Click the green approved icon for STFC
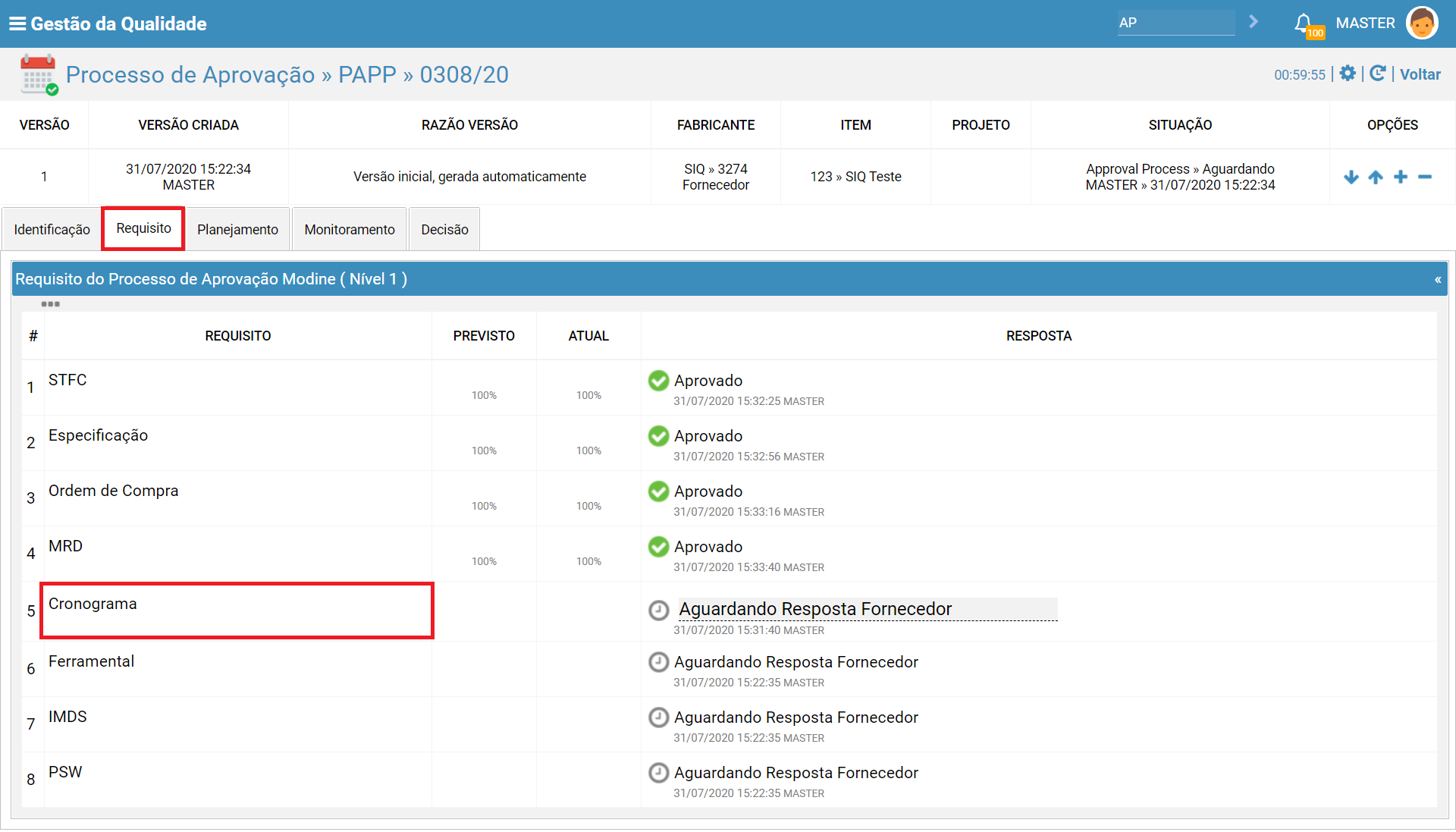 tap(659, 381)
